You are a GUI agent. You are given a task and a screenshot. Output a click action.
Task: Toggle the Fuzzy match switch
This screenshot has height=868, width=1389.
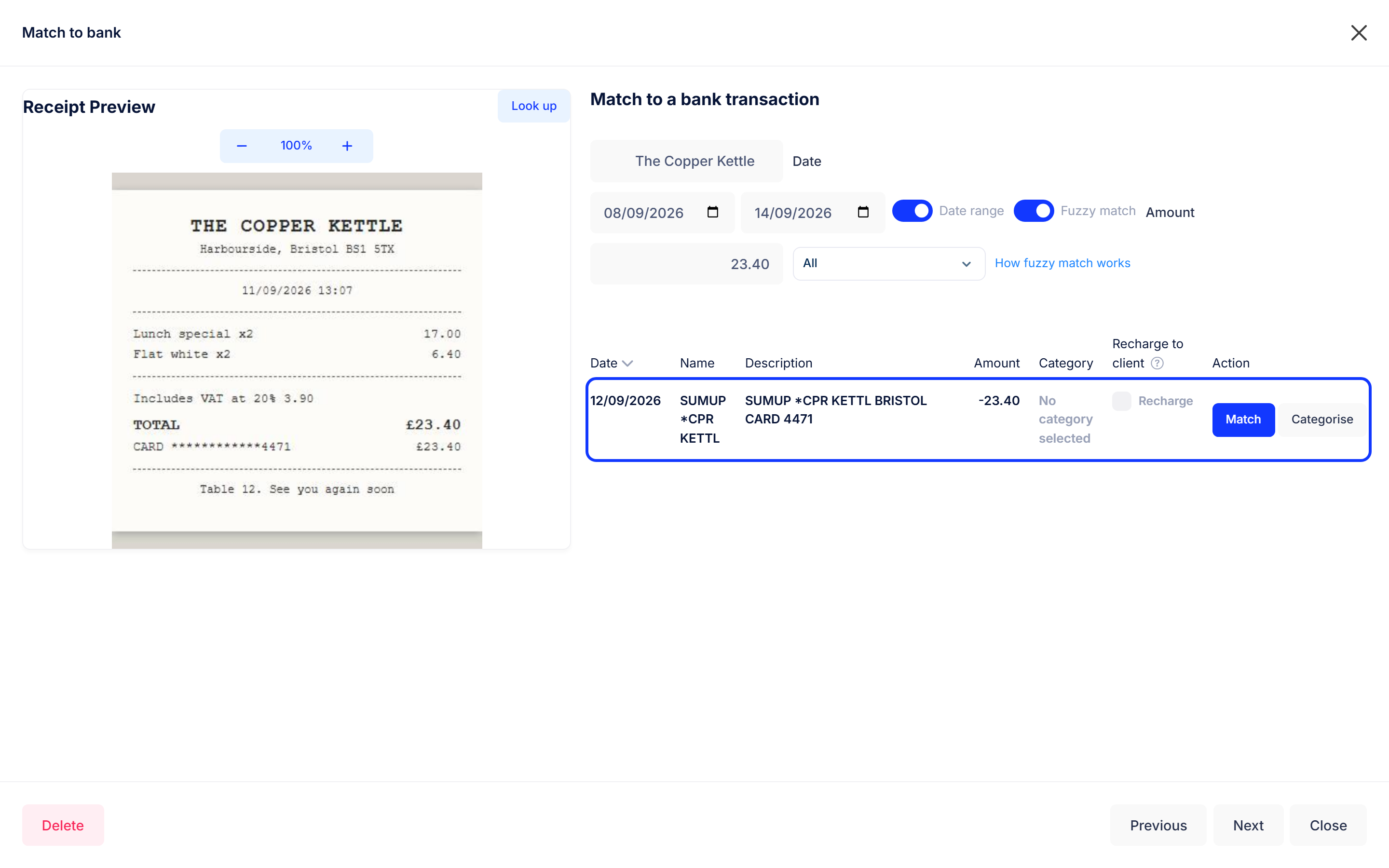[x=1033, y=211]
